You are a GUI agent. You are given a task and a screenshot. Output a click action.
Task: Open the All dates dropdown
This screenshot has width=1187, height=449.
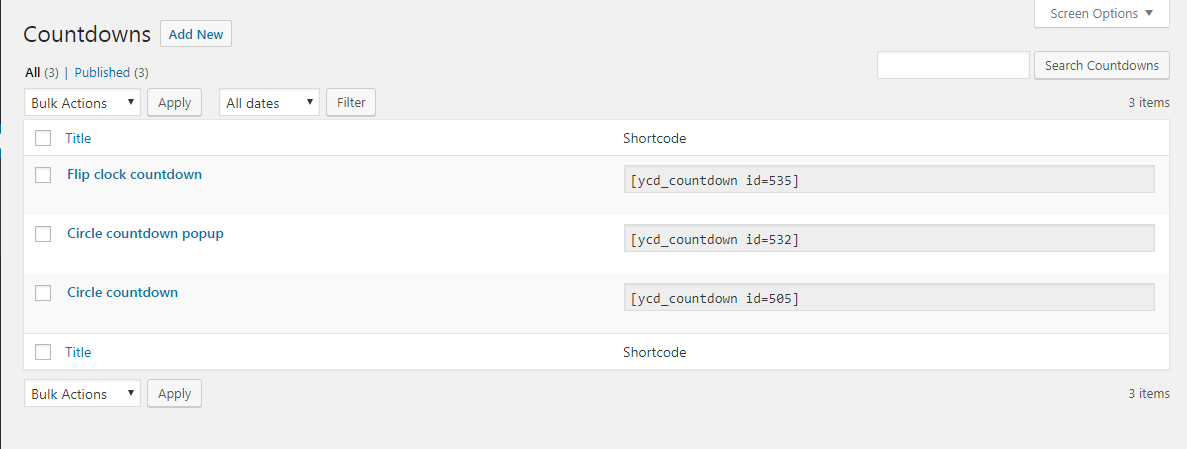click(x=269, y=102)
